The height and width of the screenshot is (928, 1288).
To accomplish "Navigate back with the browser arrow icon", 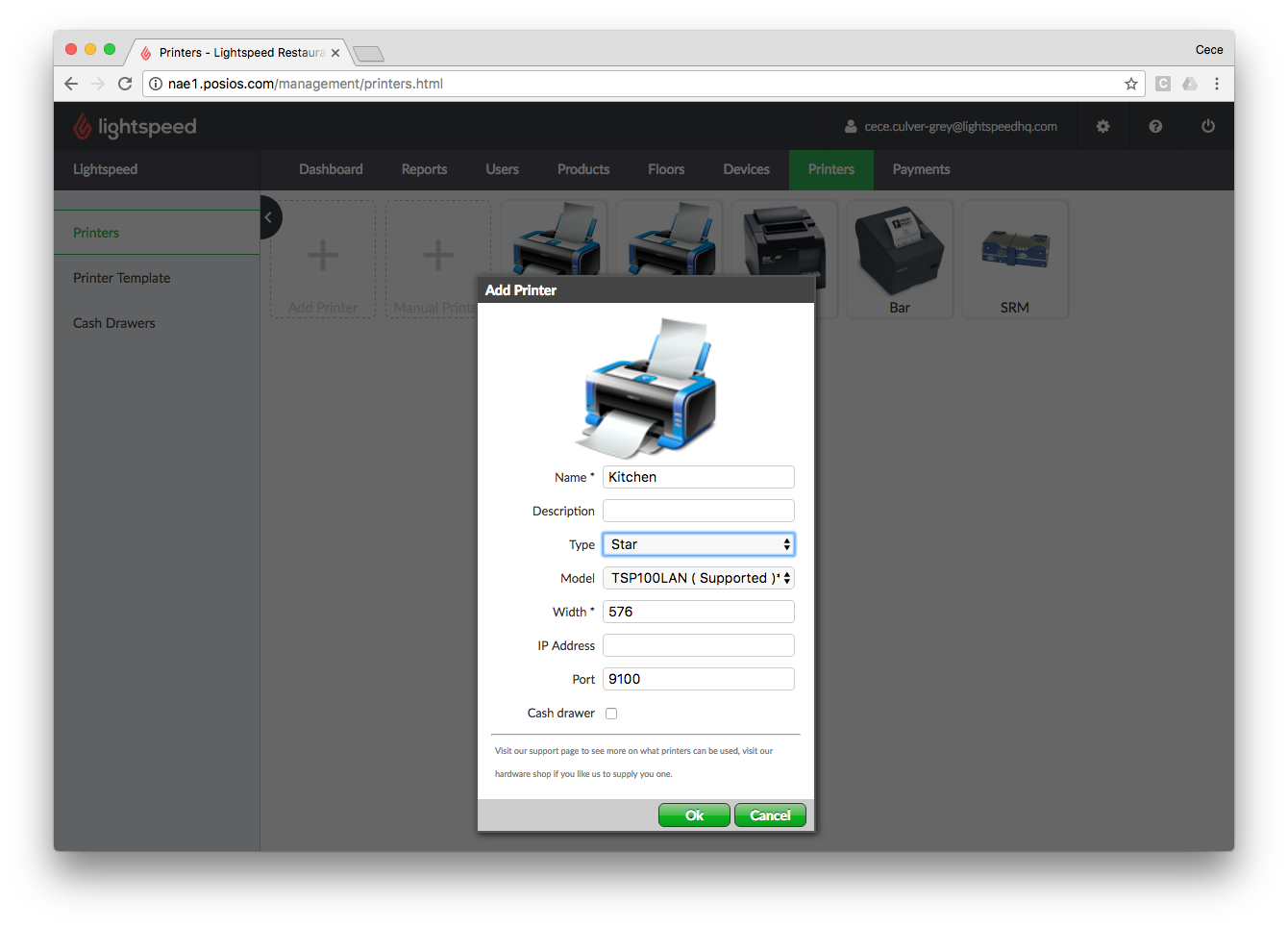I will [71, 84].
